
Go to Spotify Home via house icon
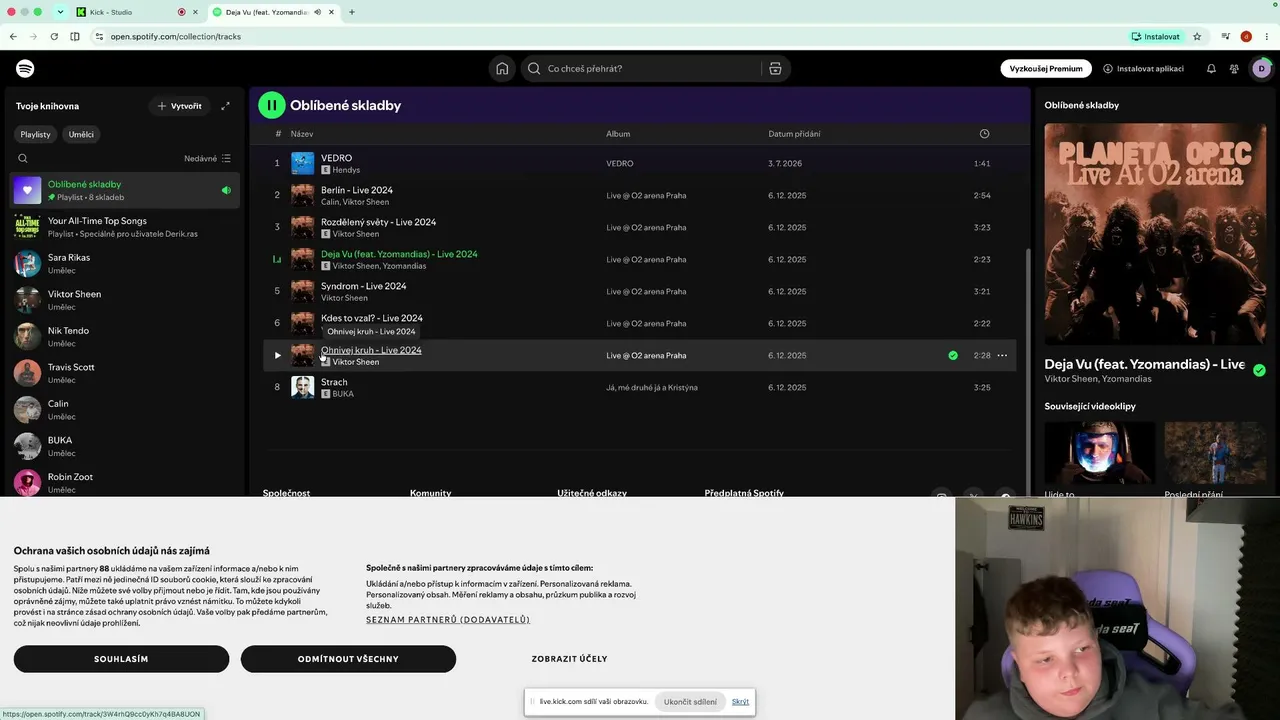pyautogui.click(x=502, y=68)
